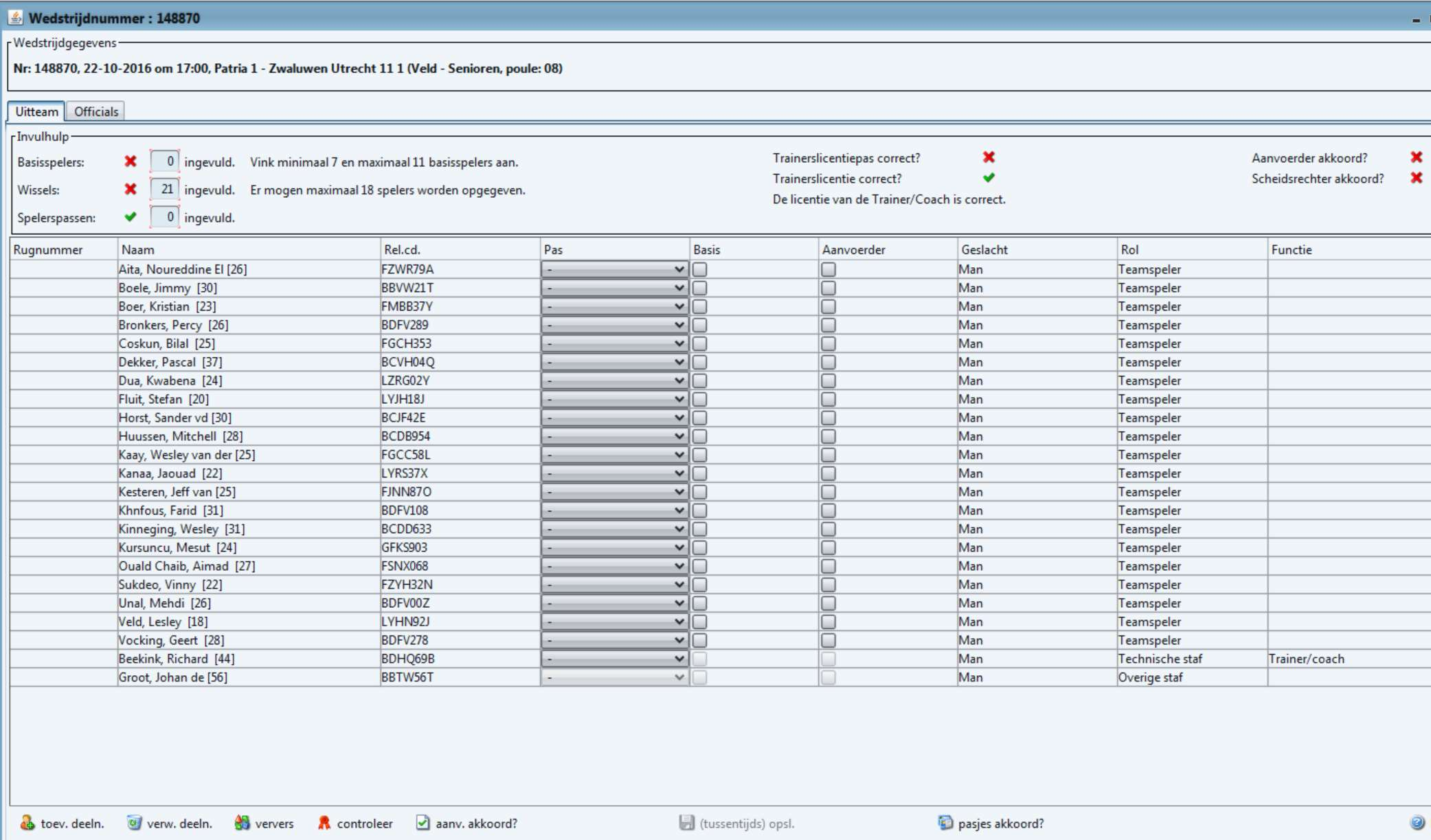Check Basis box for Vocking, Geert
1431x840 pixels.
pyautogui.click(x=699, y=640)
